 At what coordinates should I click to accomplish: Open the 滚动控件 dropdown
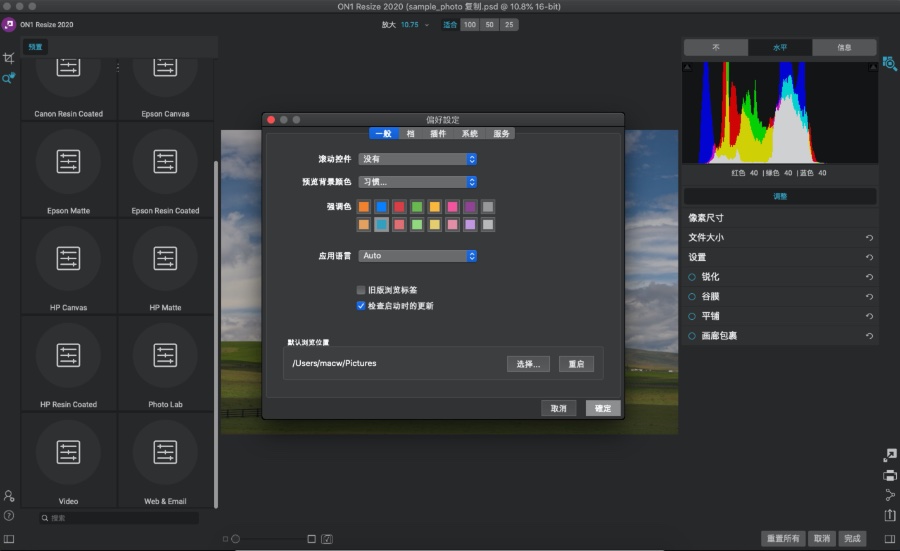(418, 159)
